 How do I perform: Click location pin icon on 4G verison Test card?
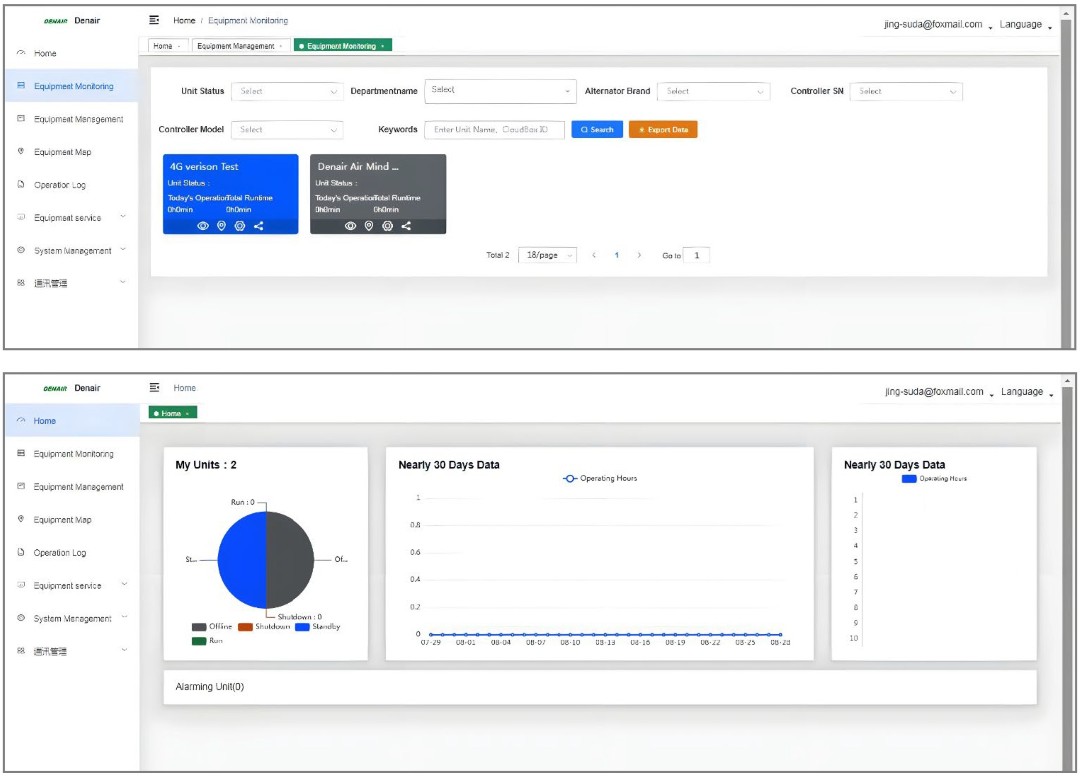point(221,226)
